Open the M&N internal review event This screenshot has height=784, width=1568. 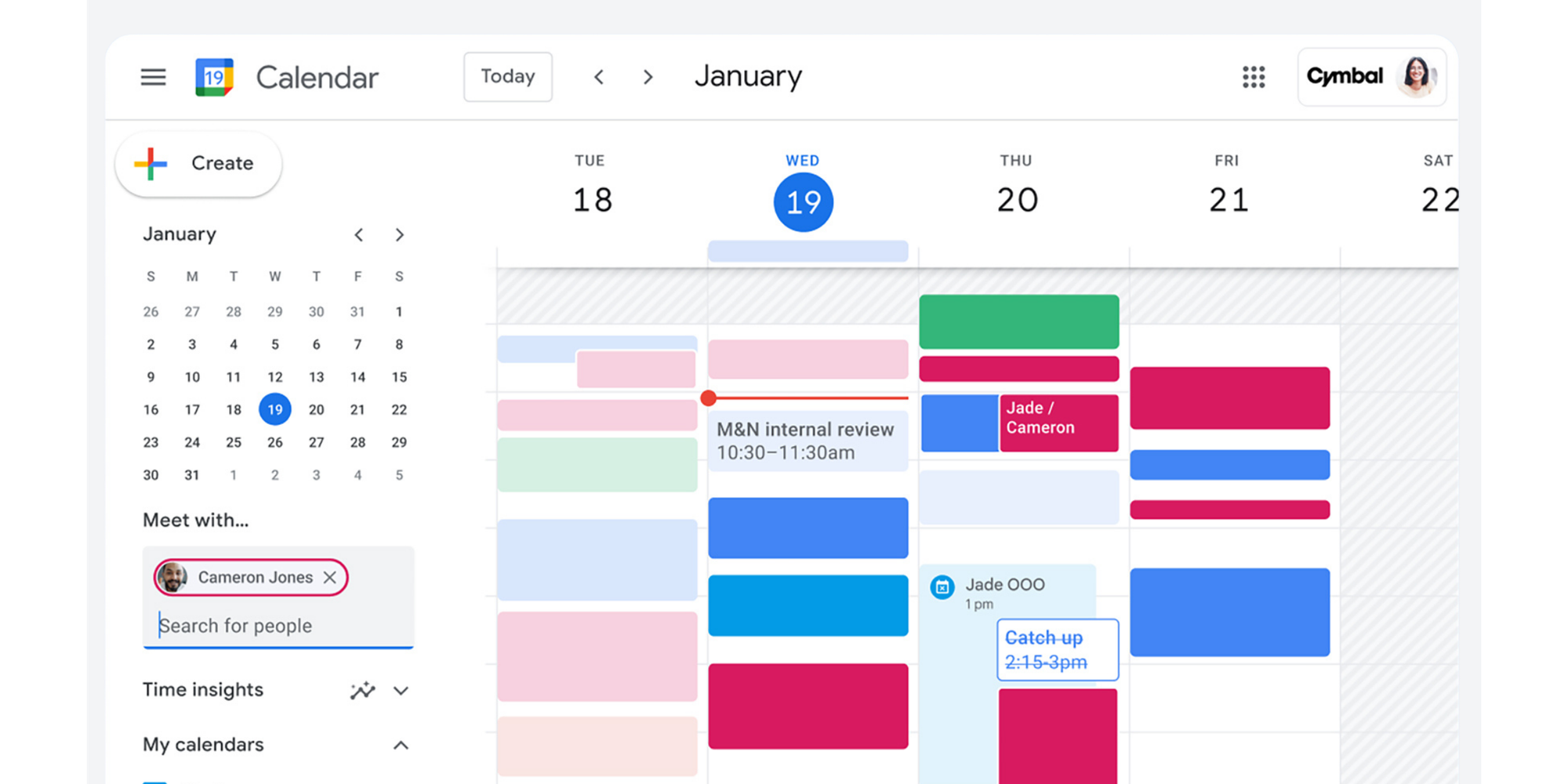click(x=808, y=441)
